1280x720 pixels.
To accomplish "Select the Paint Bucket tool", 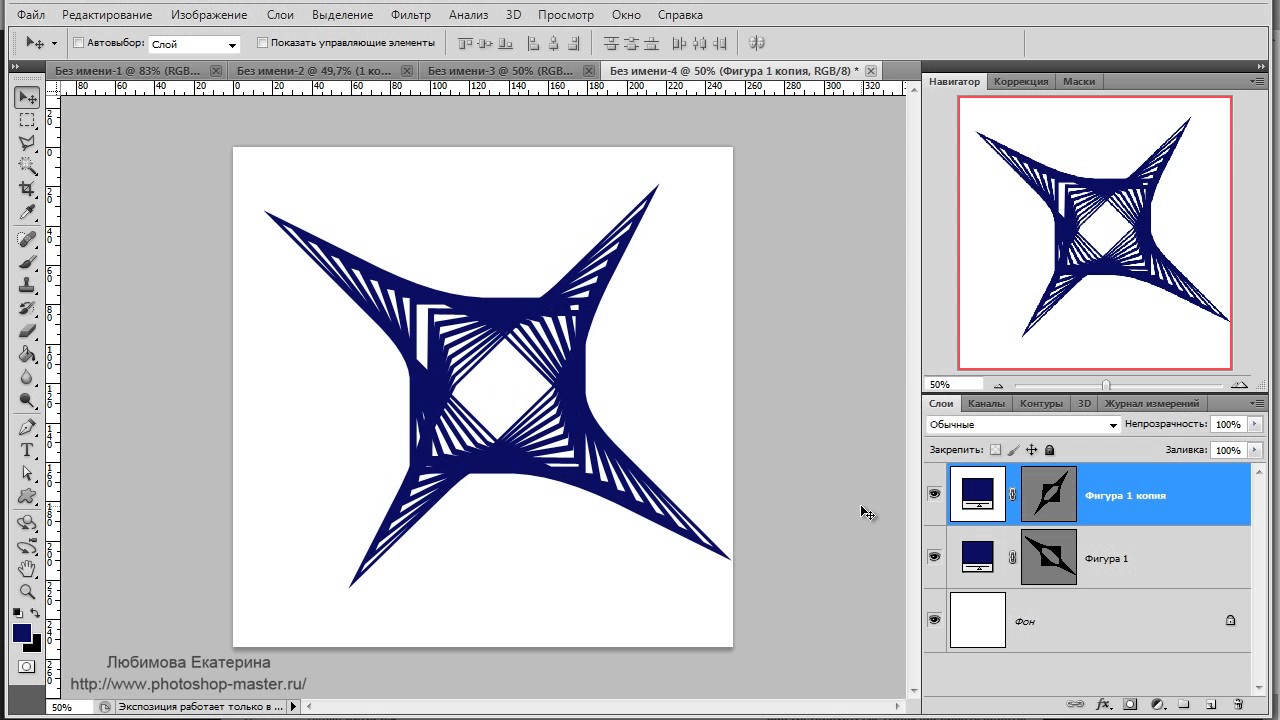I will tap(27, 354).
